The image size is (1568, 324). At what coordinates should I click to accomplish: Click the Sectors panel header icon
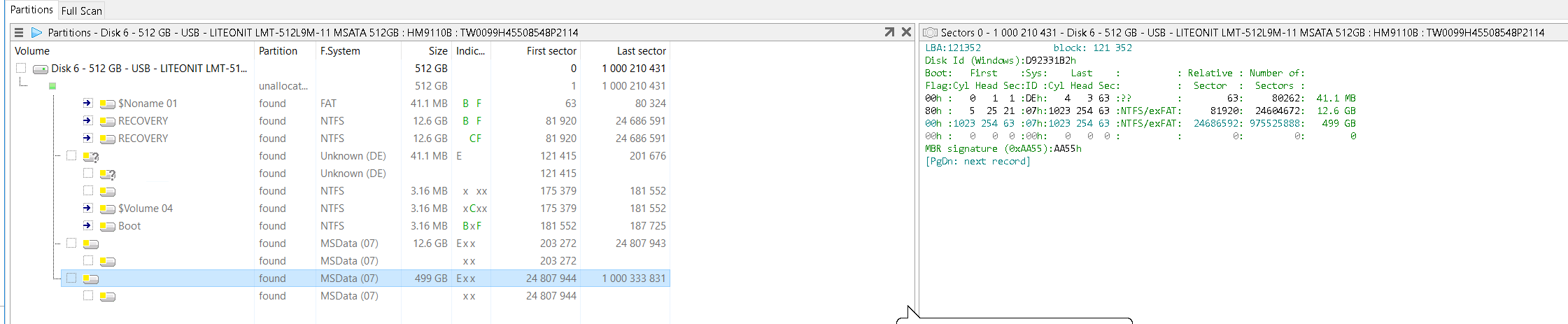pos(930,32)
